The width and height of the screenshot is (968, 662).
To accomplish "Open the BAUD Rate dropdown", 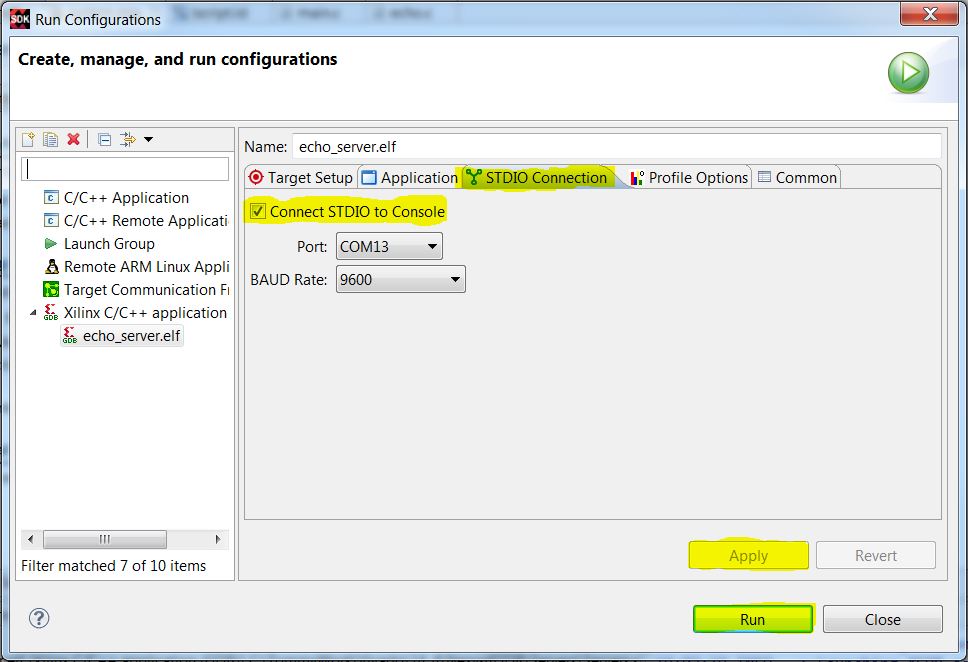I will tap(401, 279).
